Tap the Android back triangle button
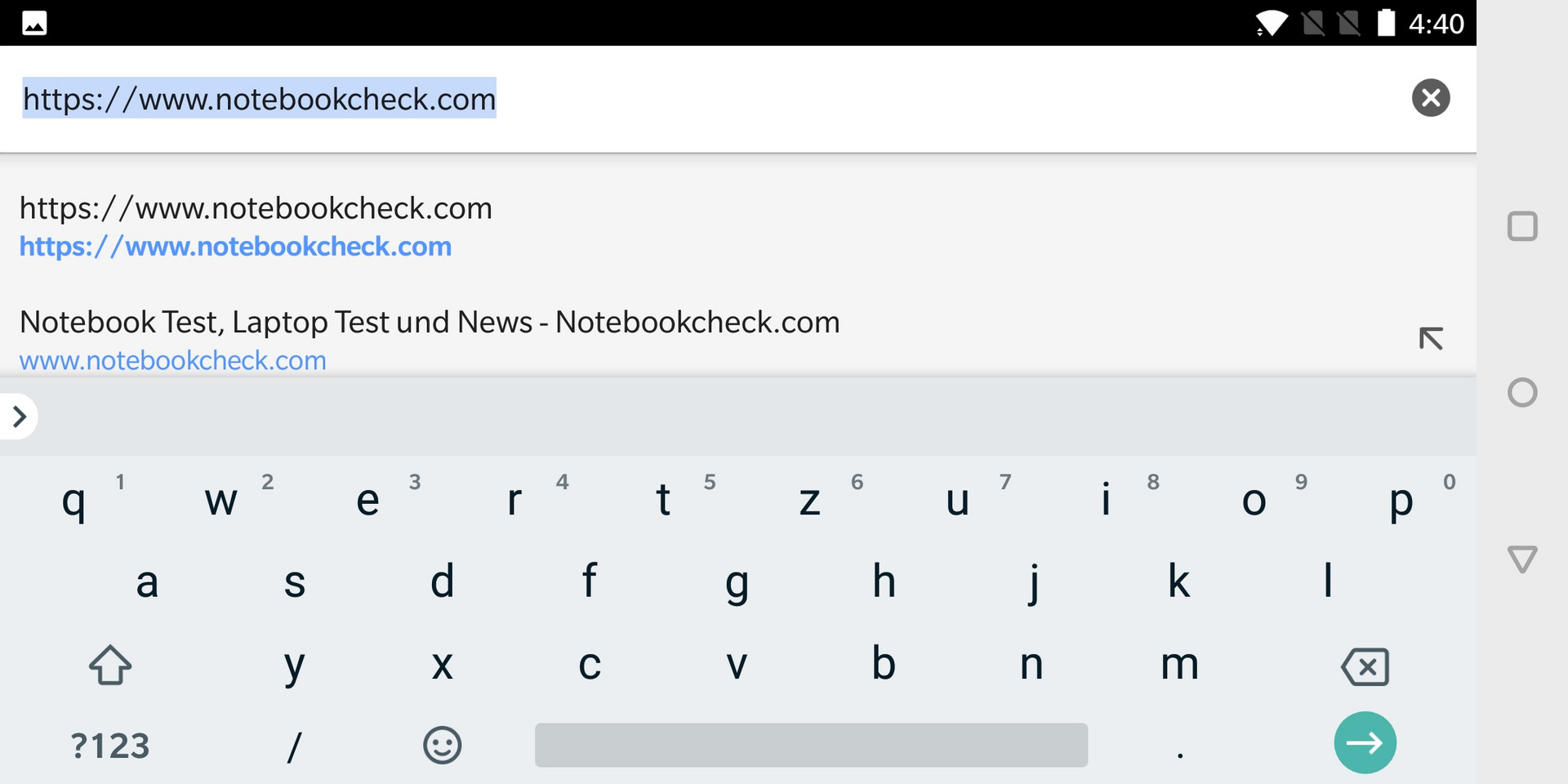This screenshot has width=1568, height=784. point(1522,559)
